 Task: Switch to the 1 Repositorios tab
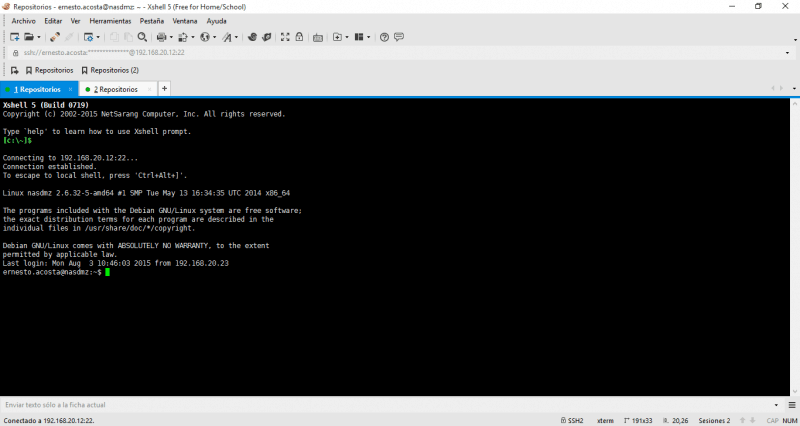[x=37, y=89]
